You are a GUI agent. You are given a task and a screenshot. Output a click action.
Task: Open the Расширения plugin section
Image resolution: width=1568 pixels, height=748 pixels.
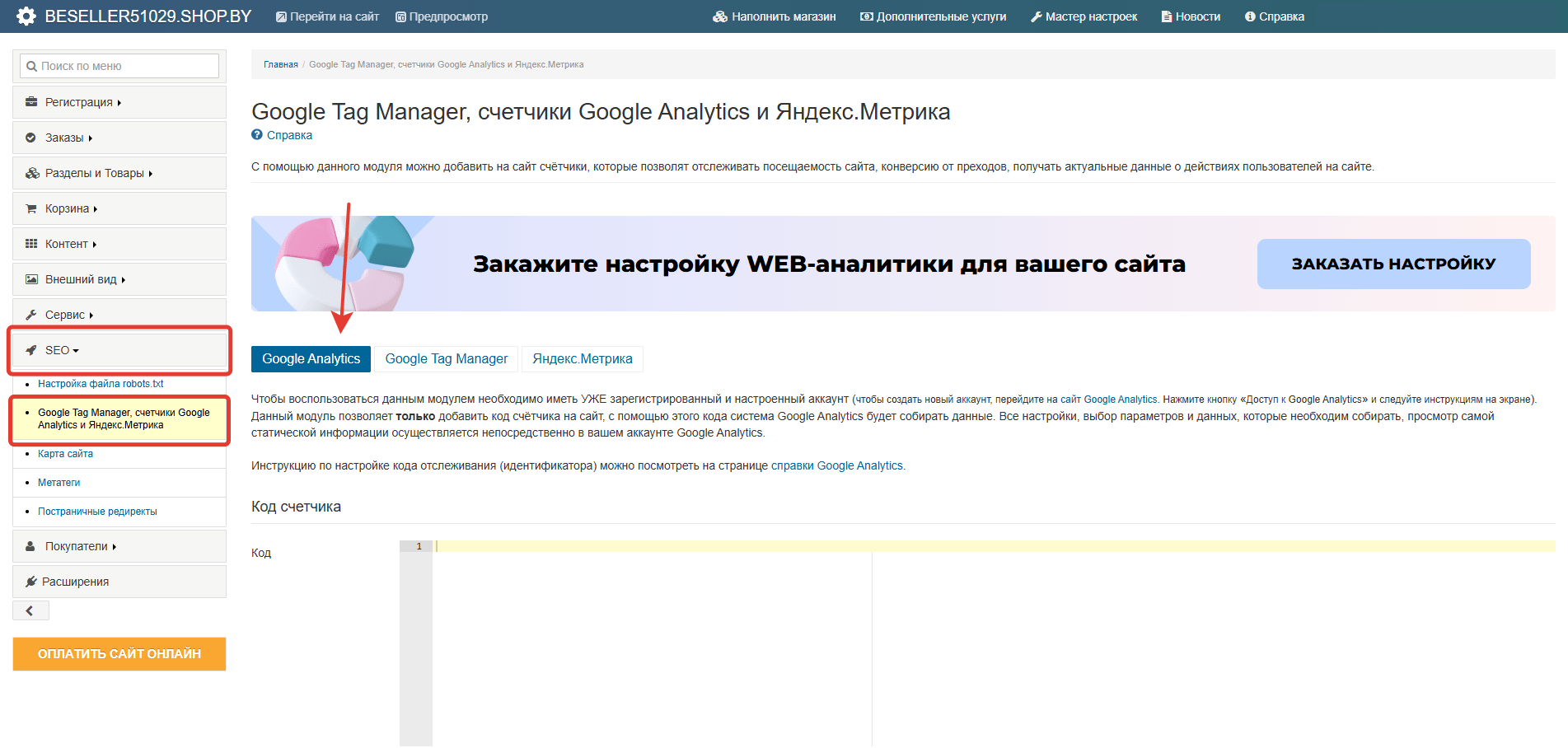coord(75,582)
